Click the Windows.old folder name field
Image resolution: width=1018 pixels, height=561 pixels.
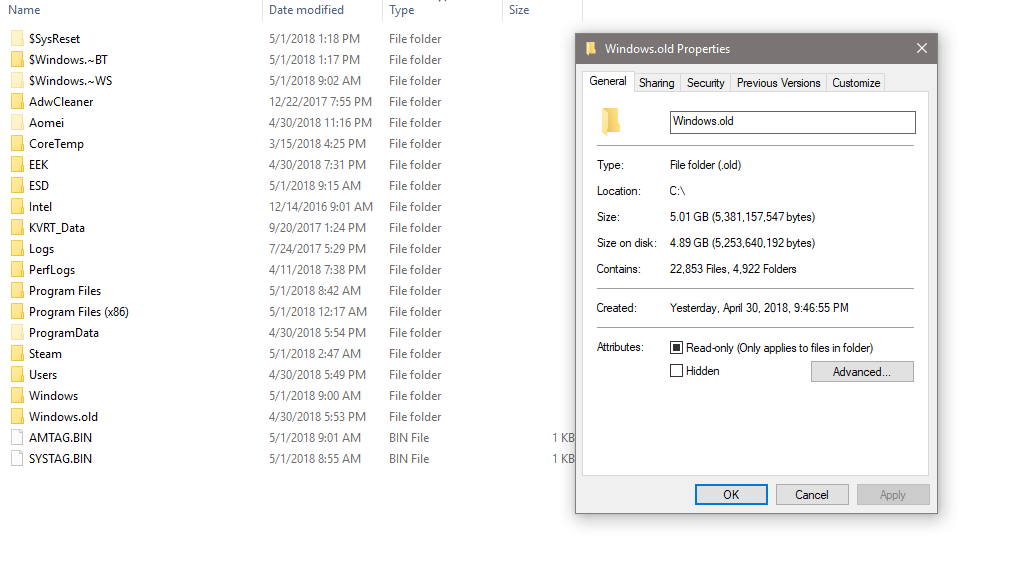click(x=792, y=122)
